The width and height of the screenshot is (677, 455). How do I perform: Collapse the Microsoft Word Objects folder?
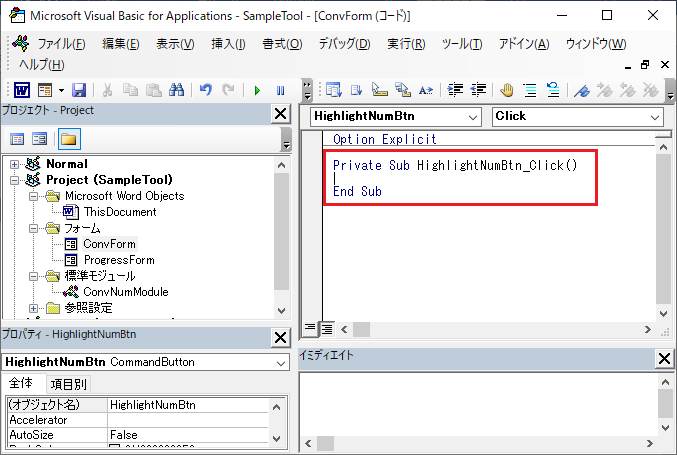tap(33, 196)
